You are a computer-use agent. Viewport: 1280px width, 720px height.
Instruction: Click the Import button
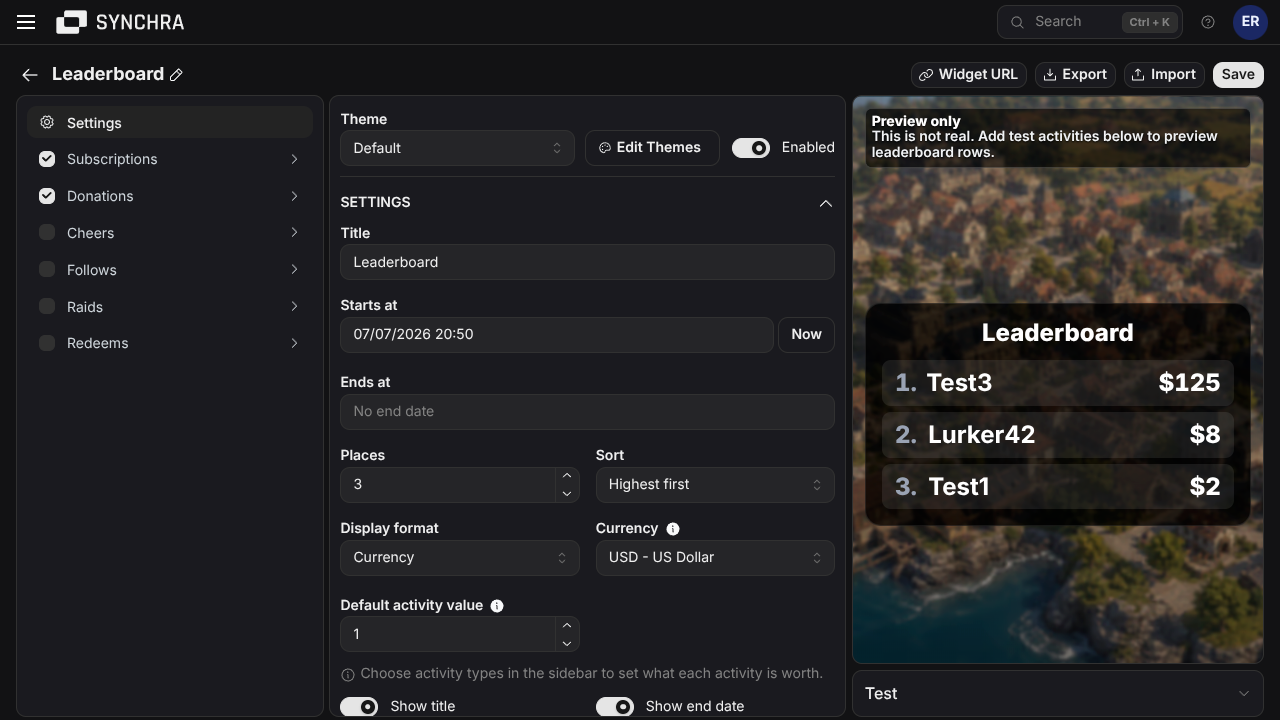(1164, 75)
